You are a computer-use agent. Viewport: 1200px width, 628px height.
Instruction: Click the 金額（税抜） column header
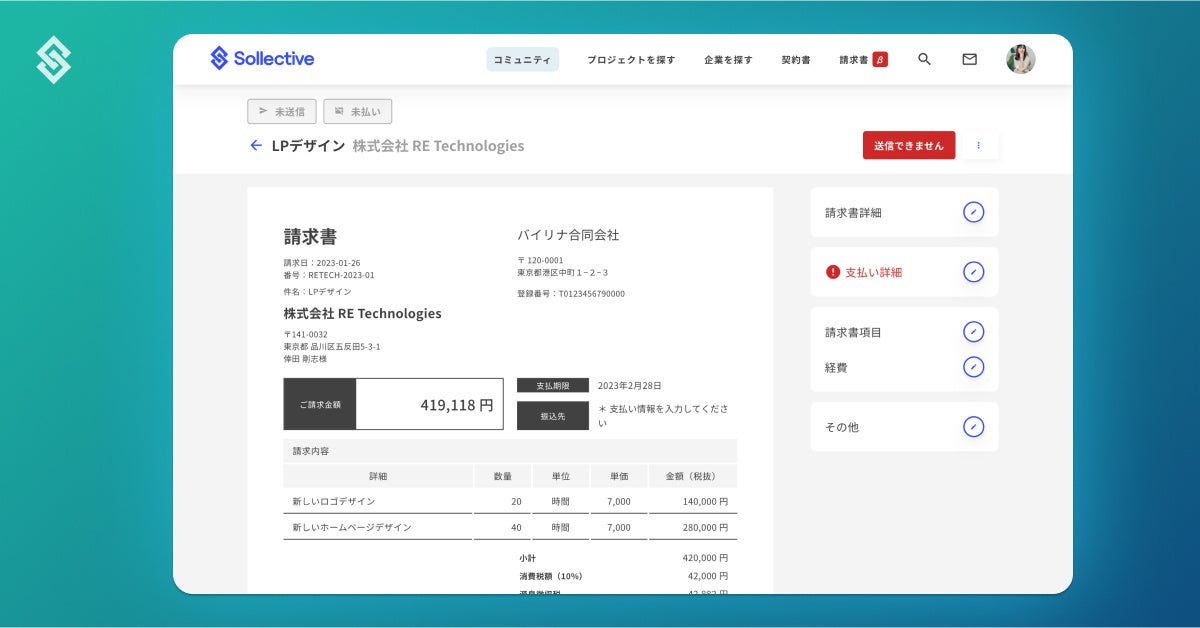[x=693, y=476]
